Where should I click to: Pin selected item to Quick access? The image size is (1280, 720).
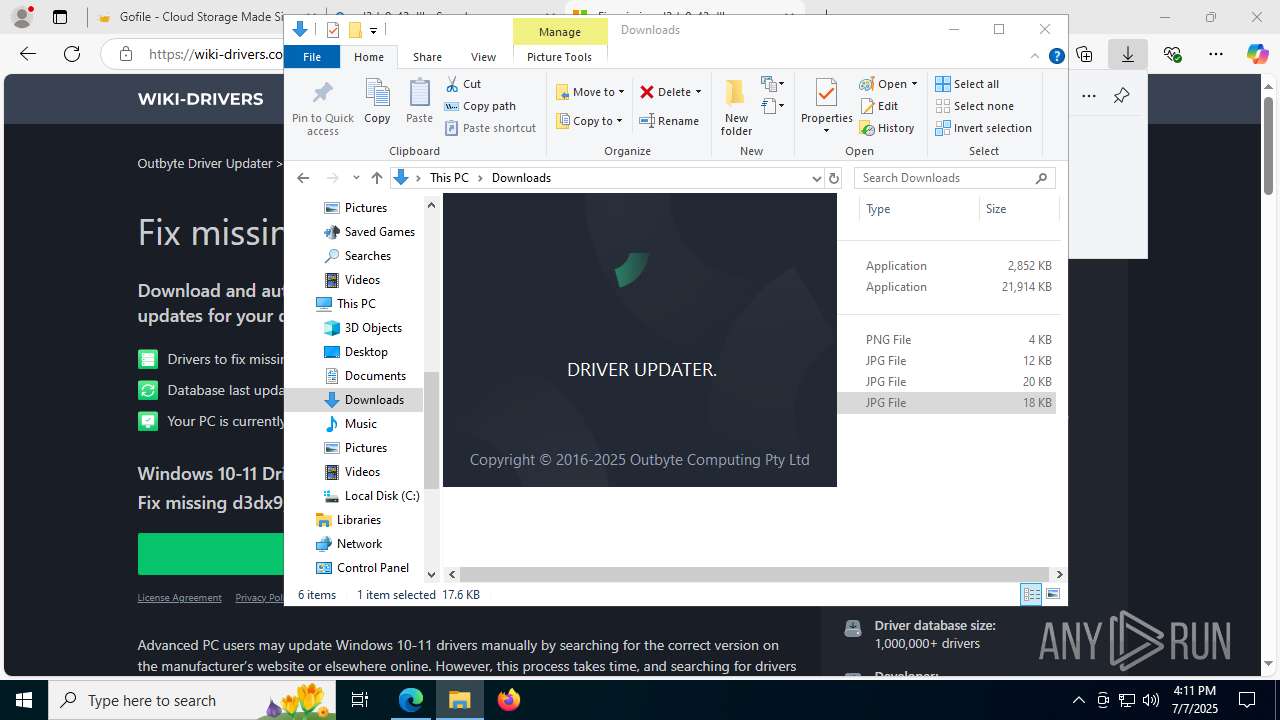[322, 108]
